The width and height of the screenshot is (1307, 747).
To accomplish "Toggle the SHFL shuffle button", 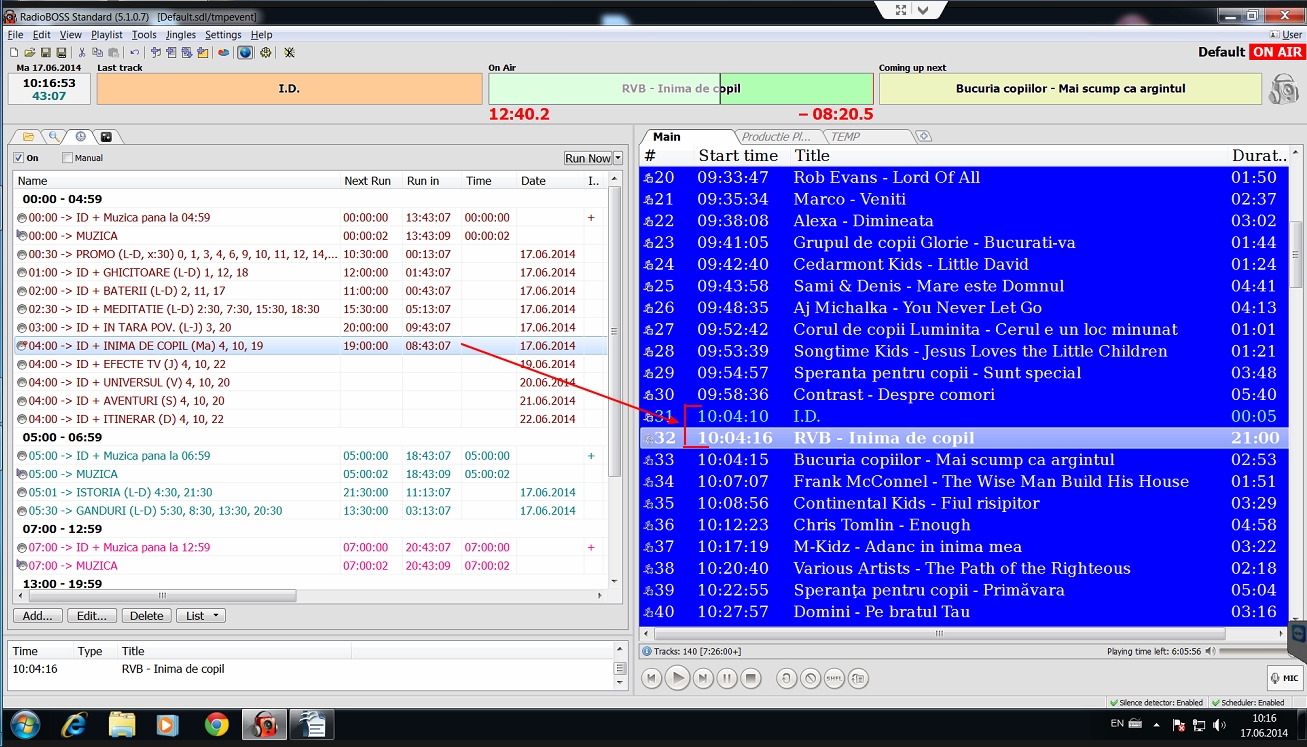I will click(835, 678).
